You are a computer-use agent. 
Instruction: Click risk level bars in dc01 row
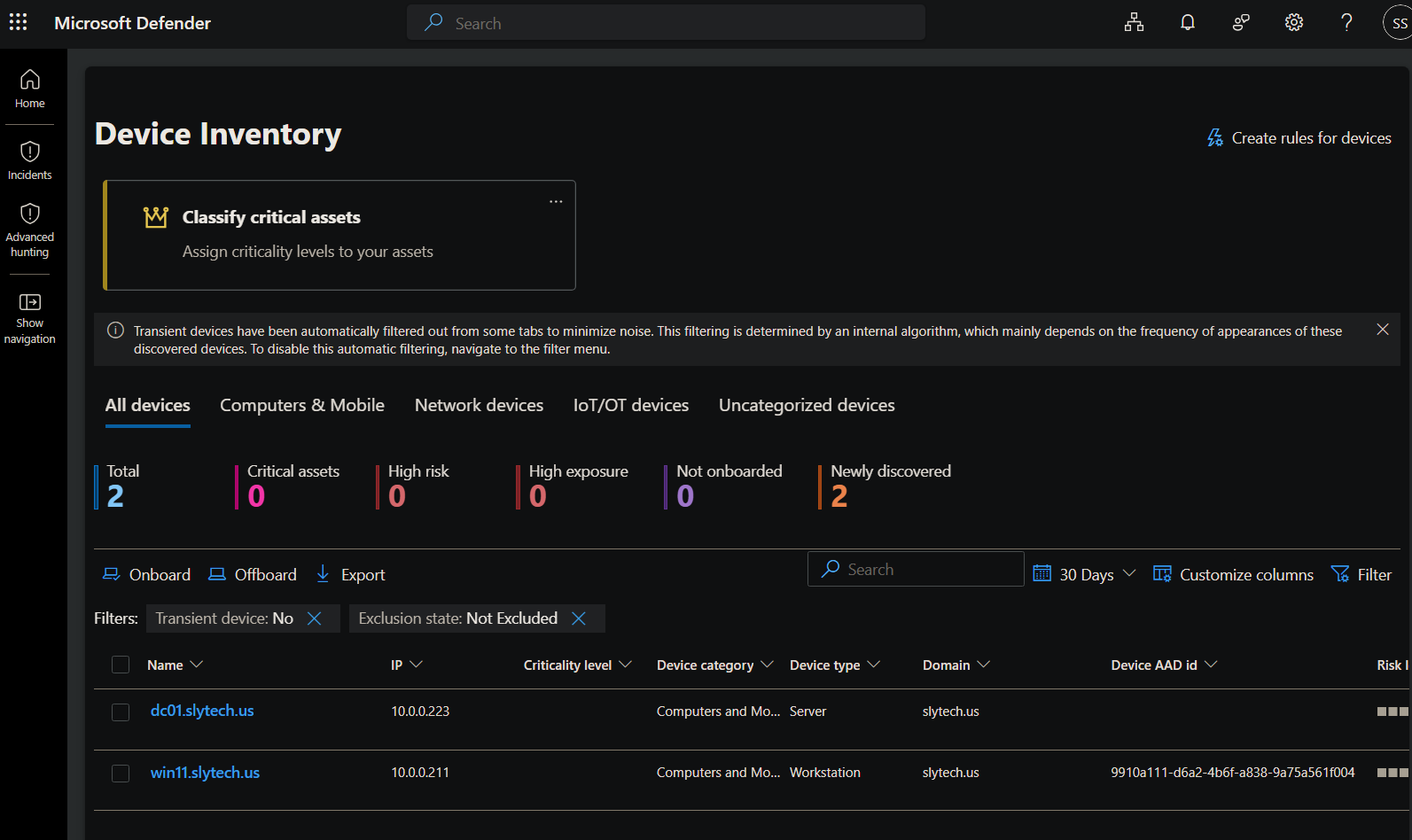pyautogui.click(x=1393, y=712)
